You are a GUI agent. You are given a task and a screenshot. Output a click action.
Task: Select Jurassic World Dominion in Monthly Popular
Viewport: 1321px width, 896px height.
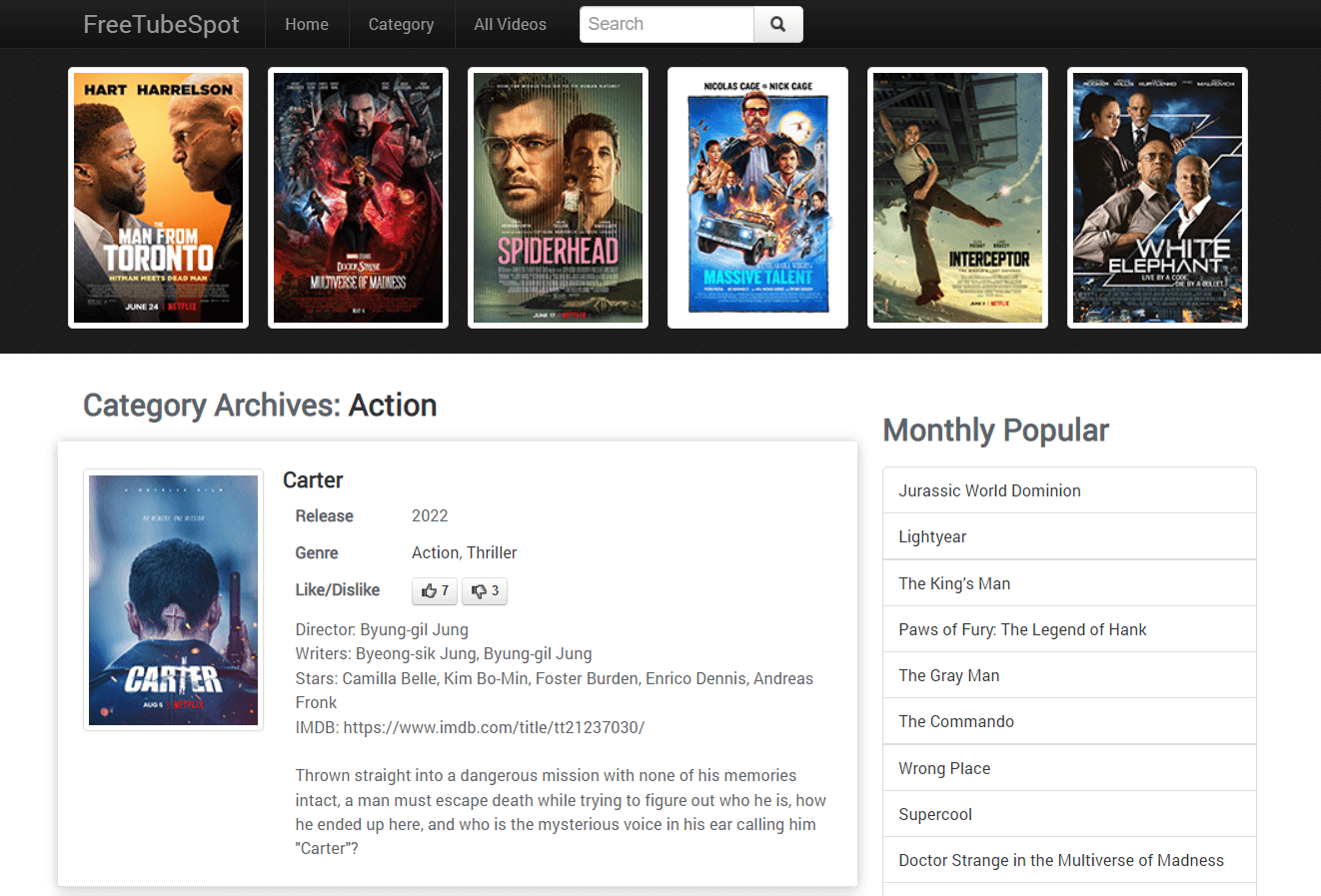1069,490
